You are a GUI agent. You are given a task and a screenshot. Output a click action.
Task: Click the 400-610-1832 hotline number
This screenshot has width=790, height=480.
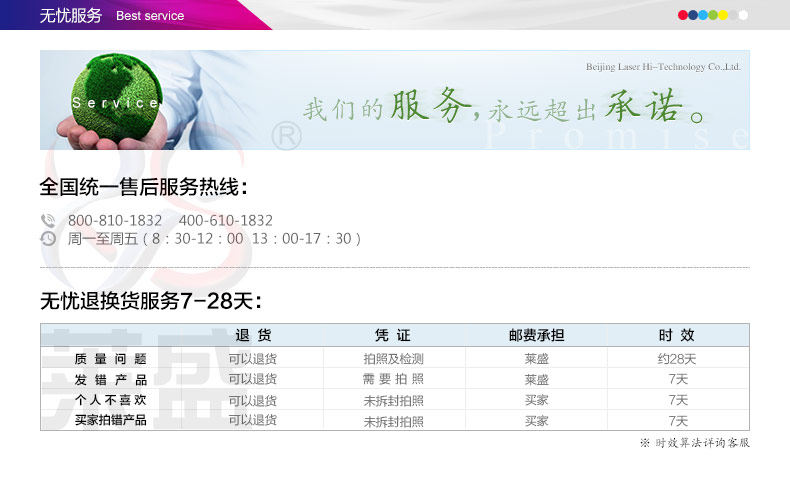click(x=226, y=221)
